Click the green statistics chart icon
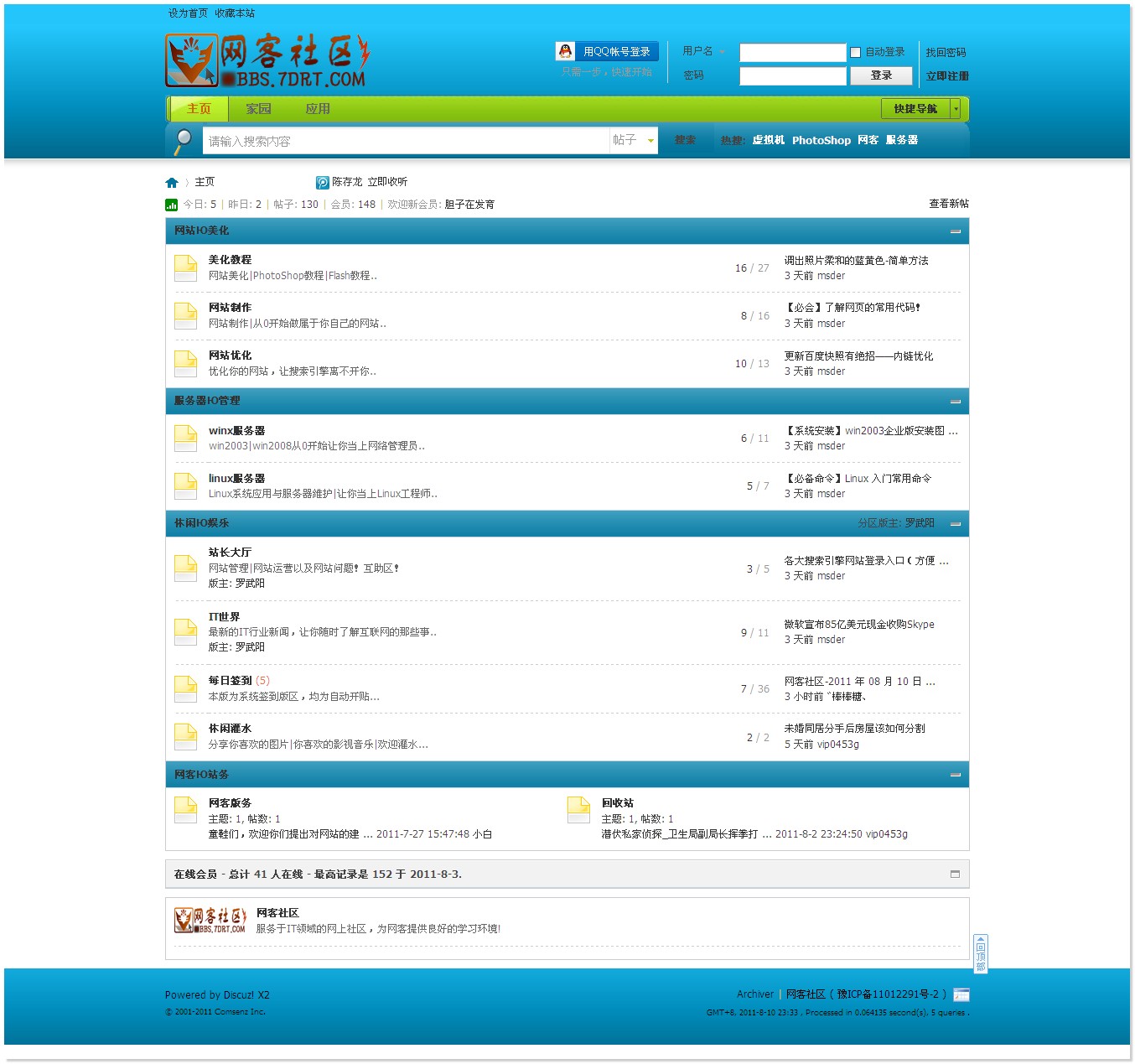This screenshot has width=1135, height=1064. 171,205
